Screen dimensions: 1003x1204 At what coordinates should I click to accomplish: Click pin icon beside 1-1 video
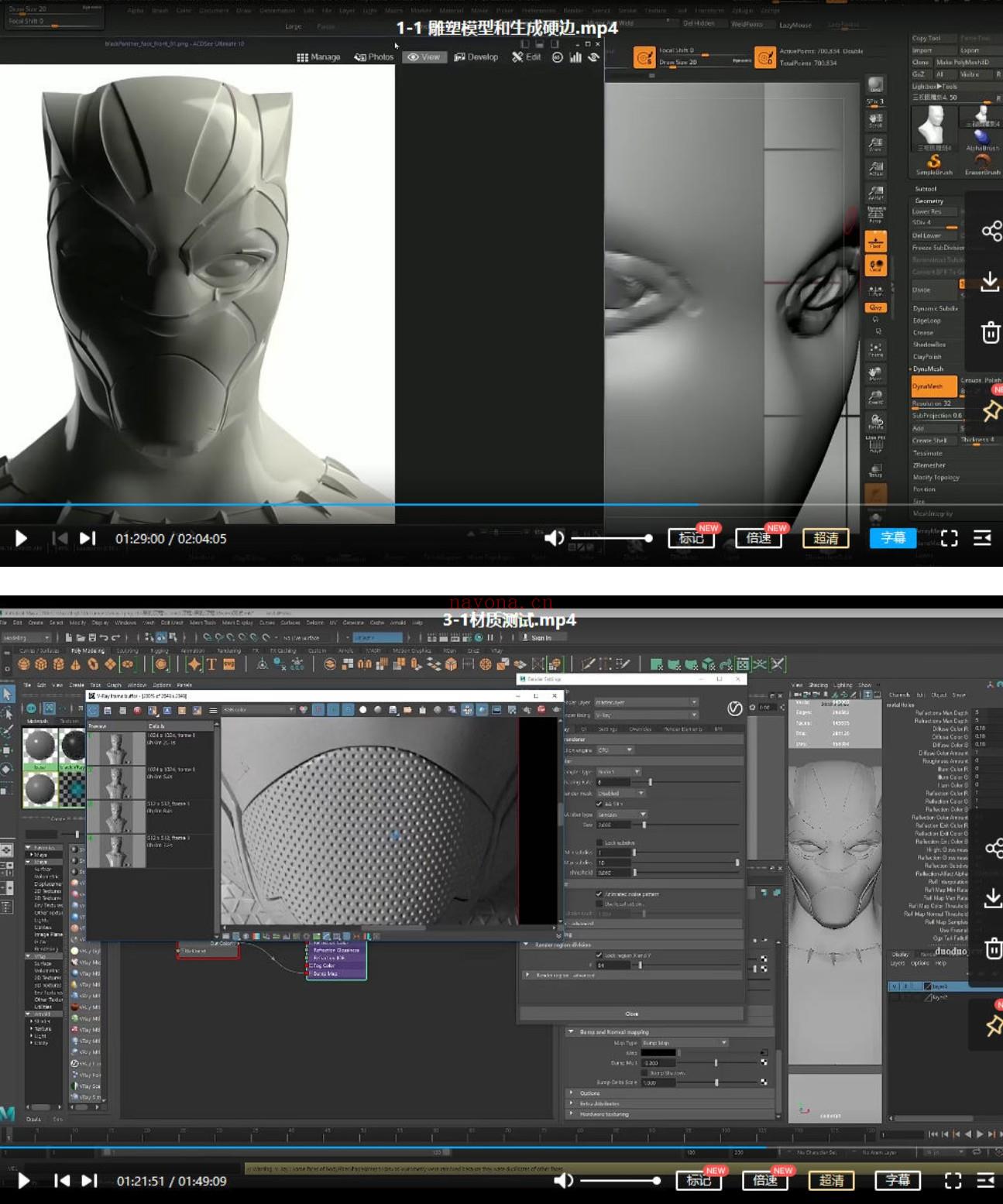click(x=992, y=410)
